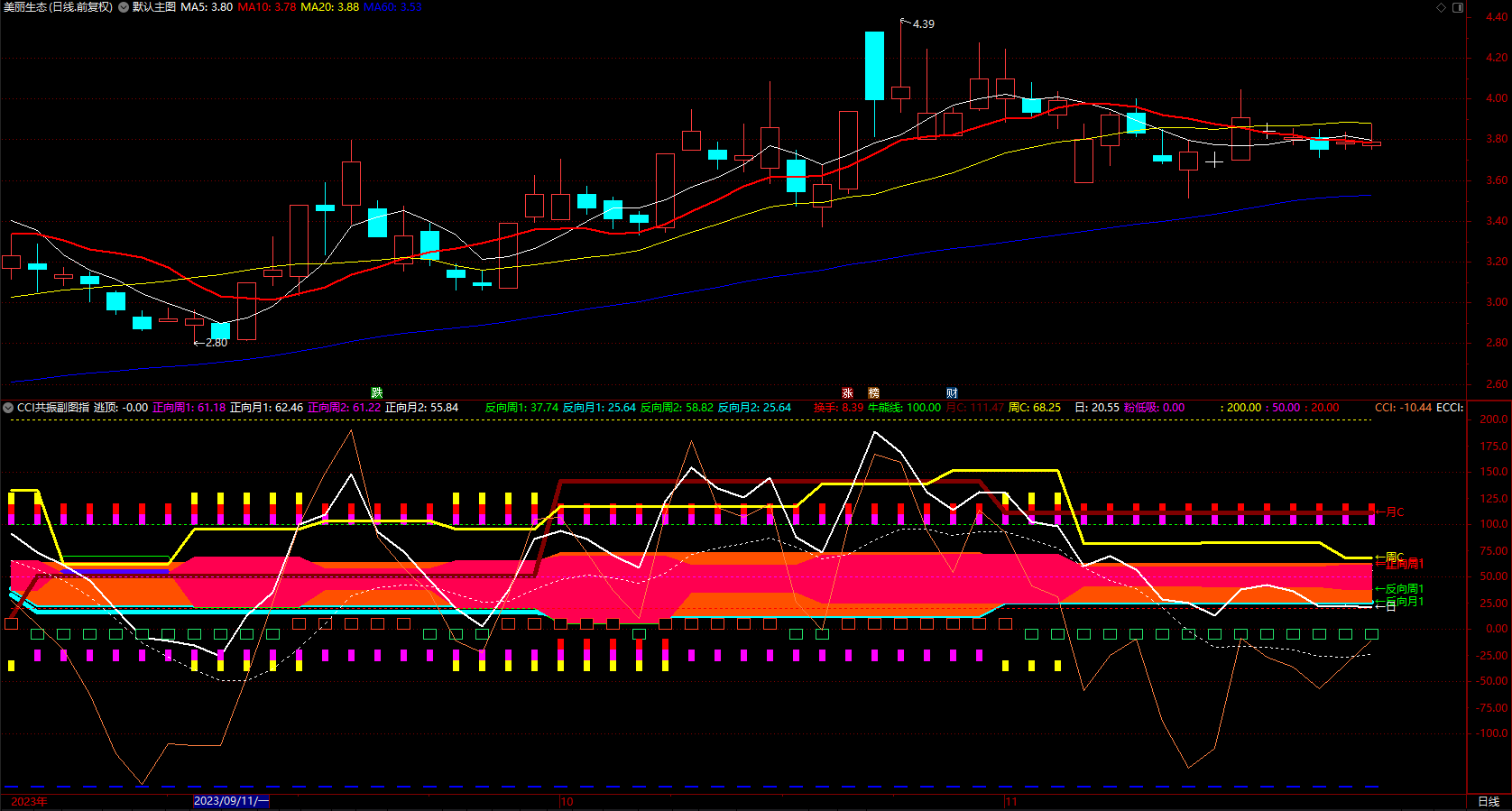Click the MA5: 3.80 value label
1512x811 pixels.
point(207,7)
